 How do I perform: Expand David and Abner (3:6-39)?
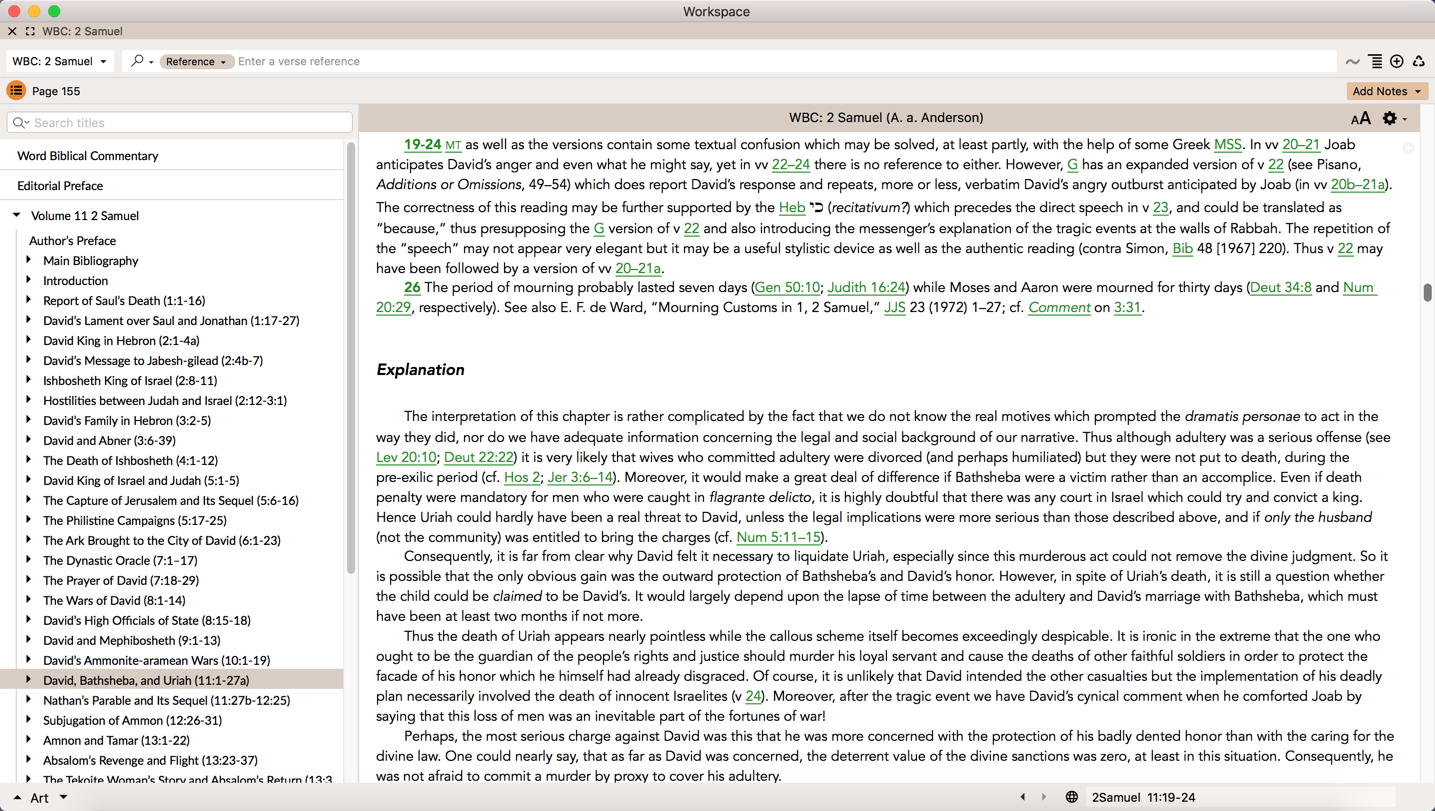click(x=28, y=440)
